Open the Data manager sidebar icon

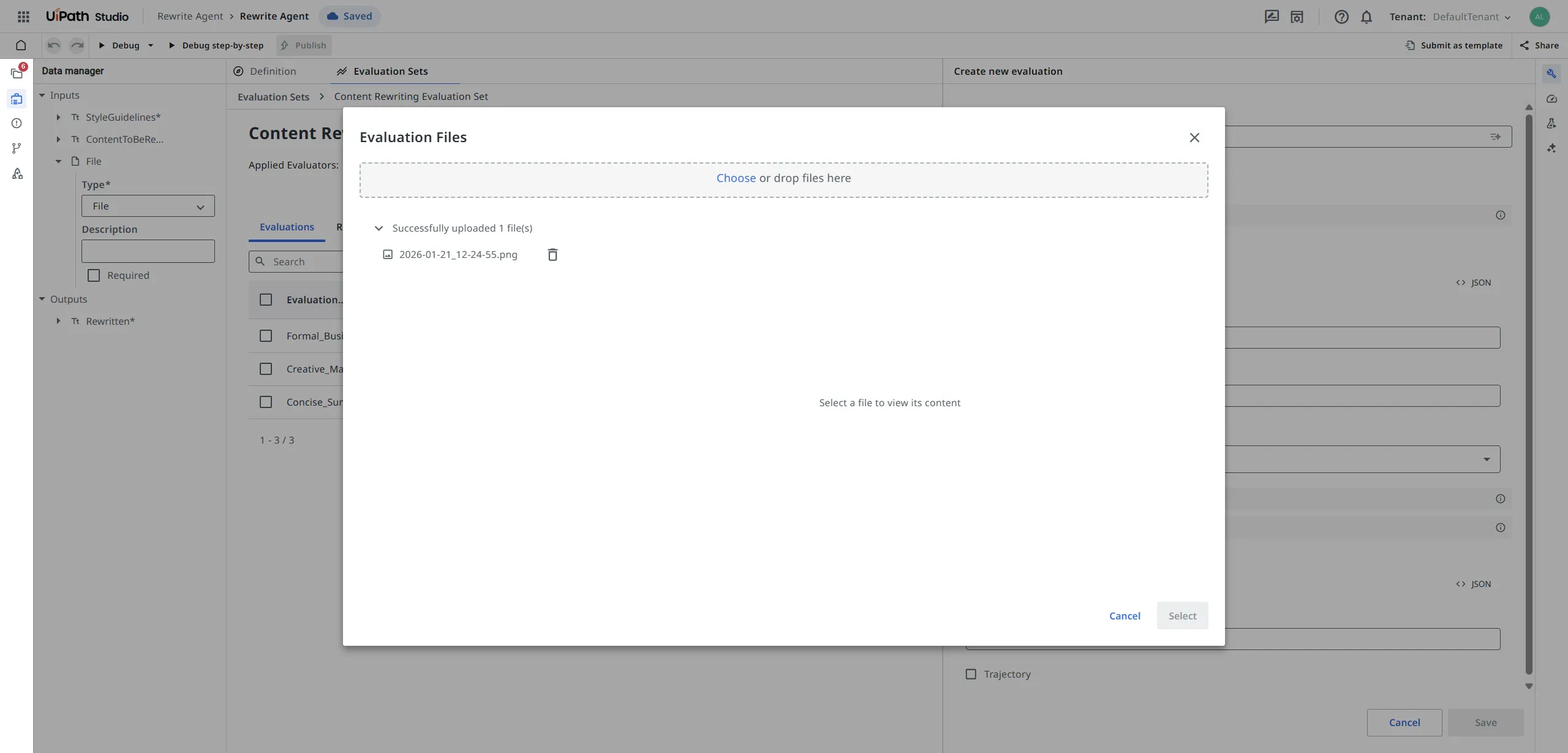[17, 99]
